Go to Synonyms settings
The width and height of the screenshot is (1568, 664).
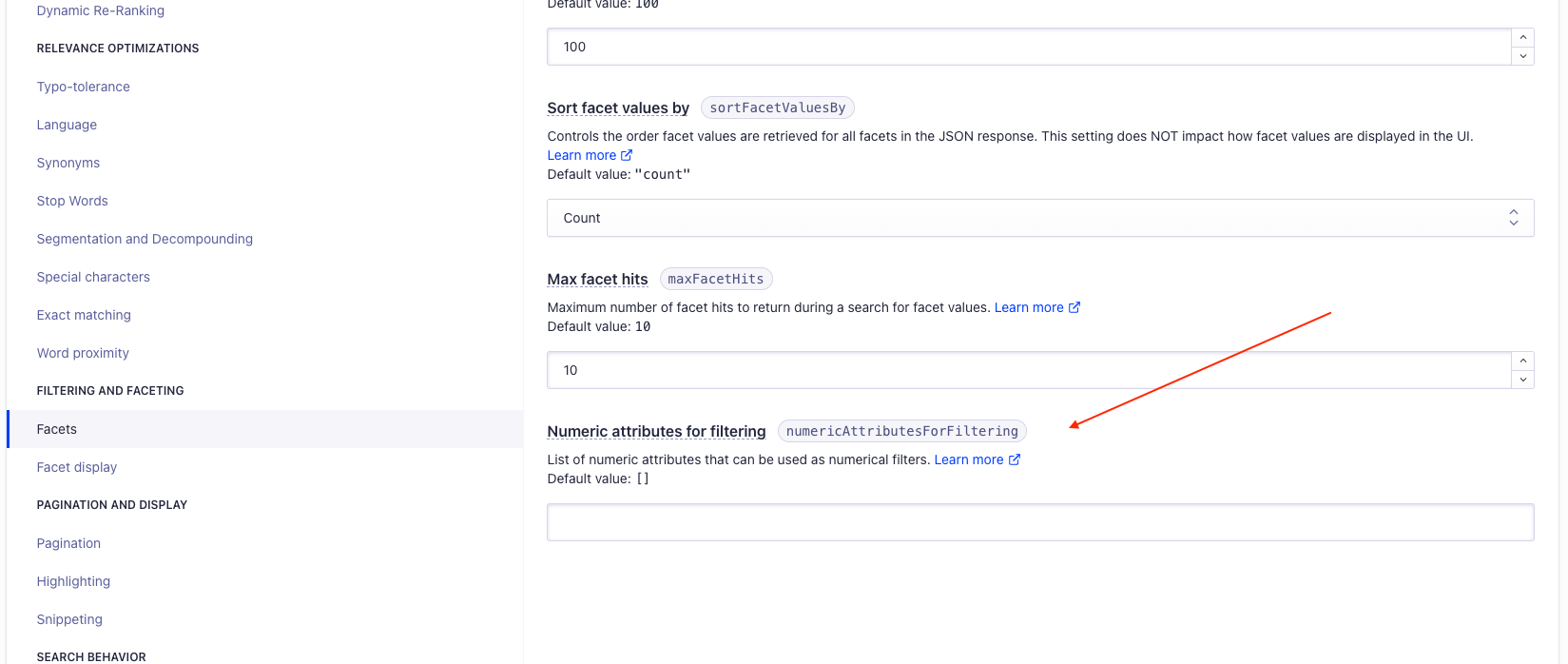68,163
